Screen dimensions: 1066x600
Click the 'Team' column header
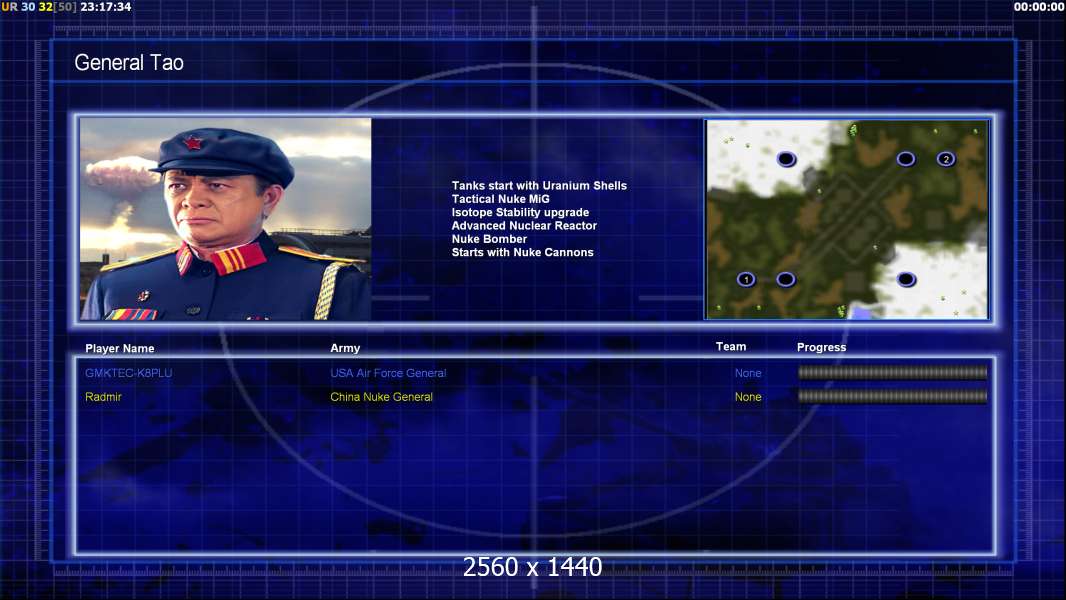coord(731,347)
